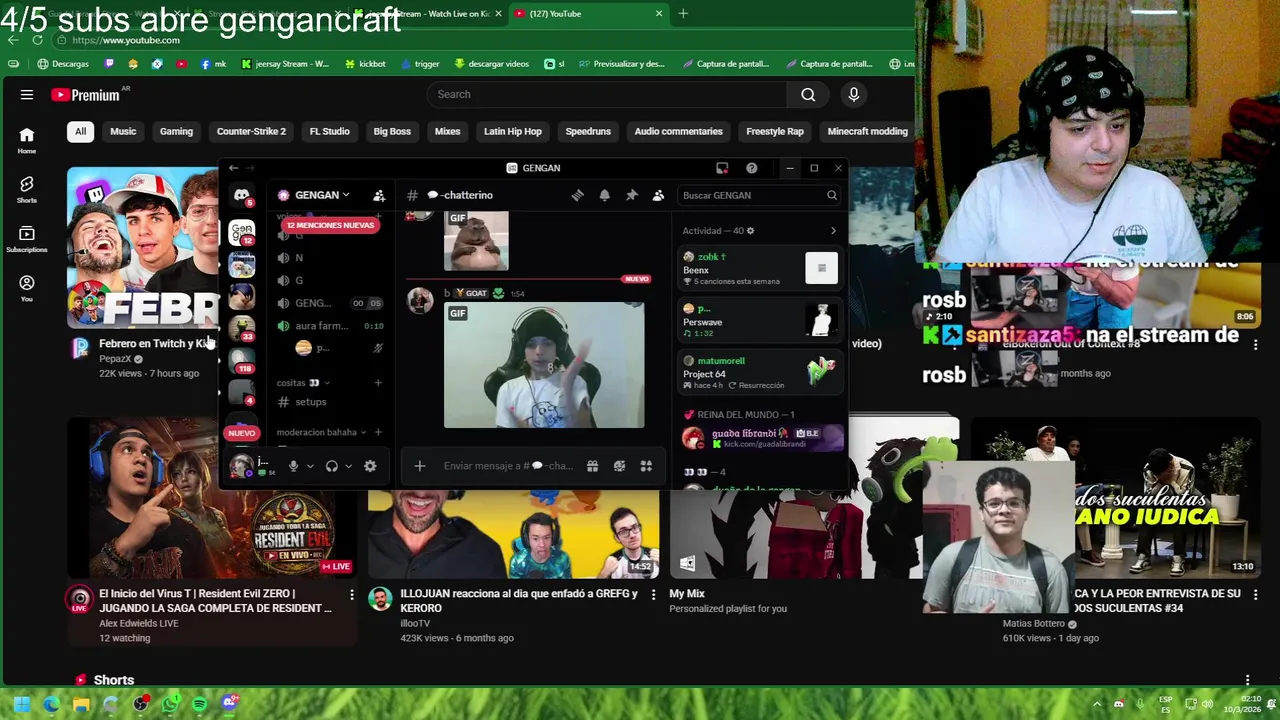The width and height of the screenshot is (1280, 720).
Task: Select the Gaming filter chip
Action: tap(176, 131)
